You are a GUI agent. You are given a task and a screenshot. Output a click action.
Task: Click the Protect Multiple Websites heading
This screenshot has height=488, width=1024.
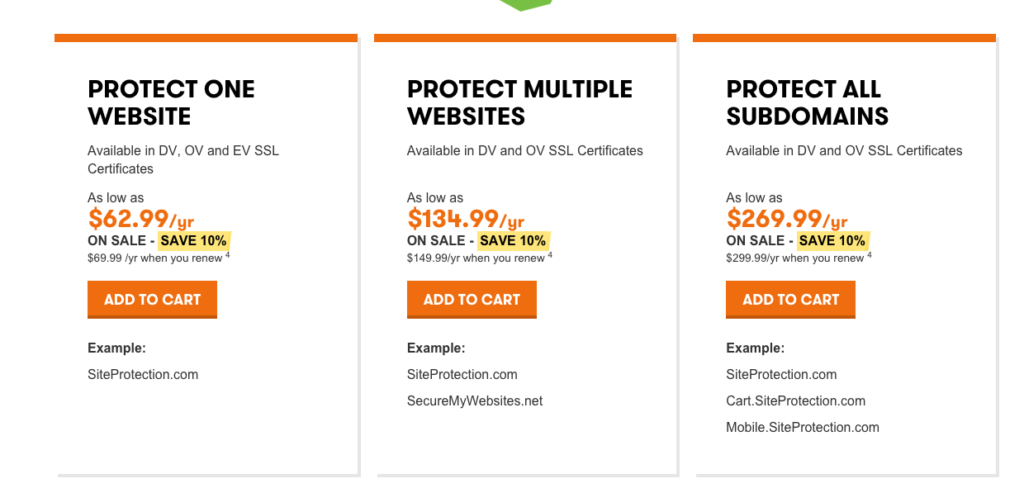(519, 103)
